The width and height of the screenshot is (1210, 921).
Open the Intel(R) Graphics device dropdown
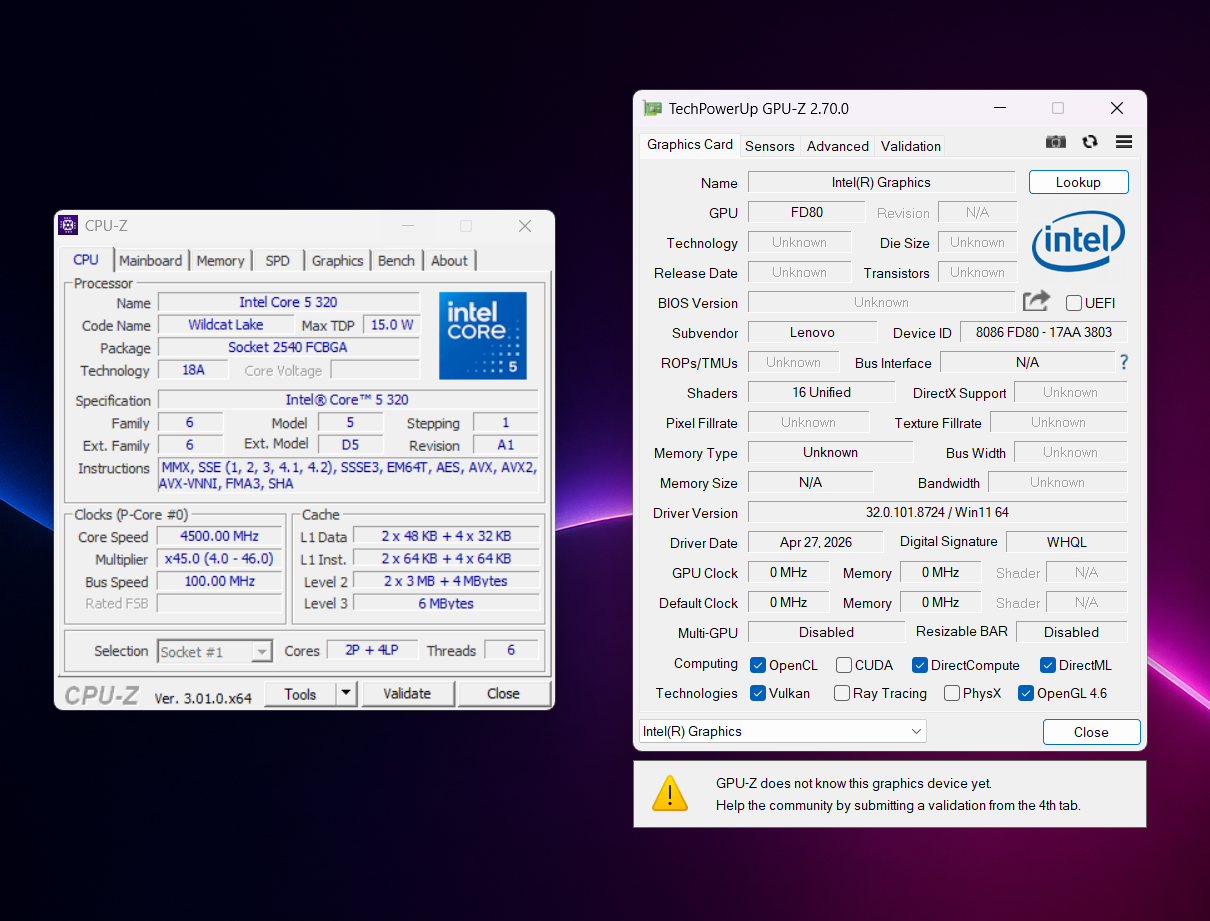[783, 731]
